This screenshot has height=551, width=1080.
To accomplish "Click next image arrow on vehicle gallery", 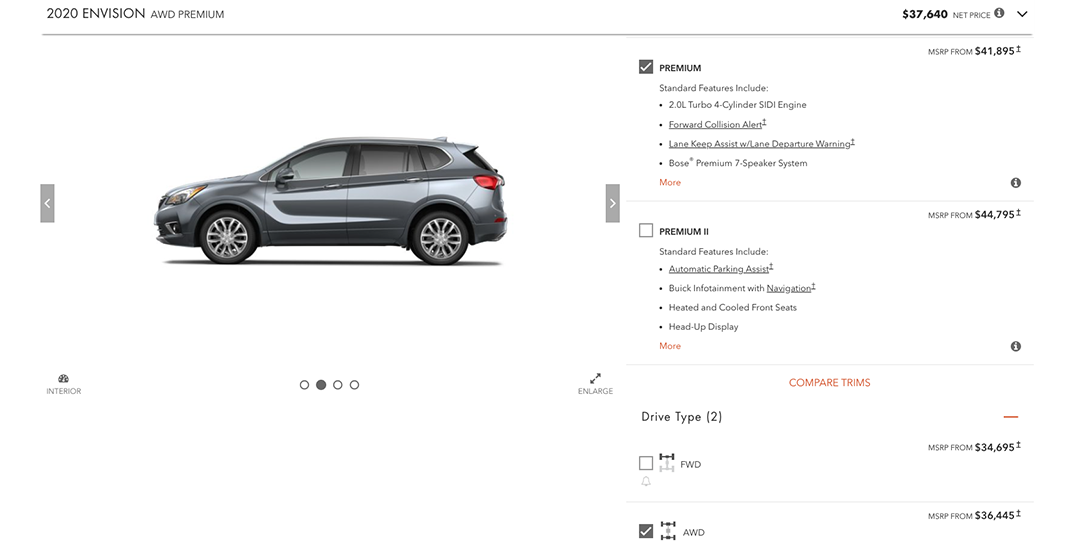I will coord(612,203).
